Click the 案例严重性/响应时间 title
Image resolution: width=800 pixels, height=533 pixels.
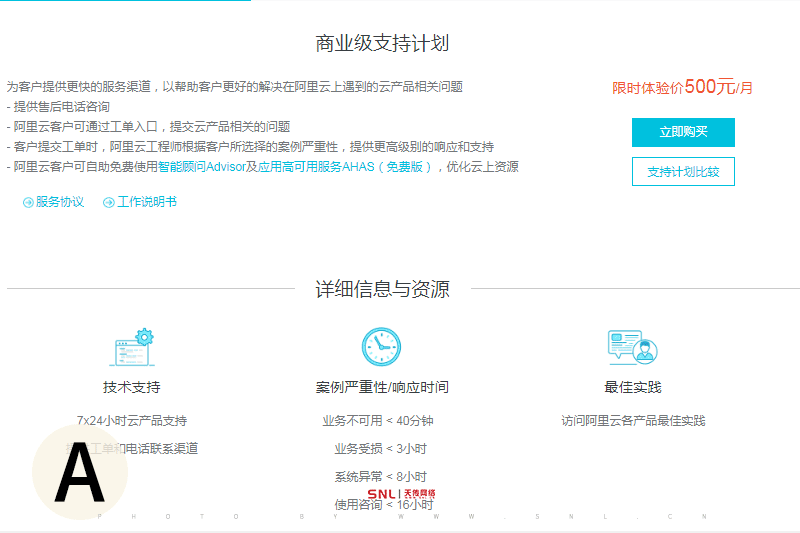(x=382, y=387)
